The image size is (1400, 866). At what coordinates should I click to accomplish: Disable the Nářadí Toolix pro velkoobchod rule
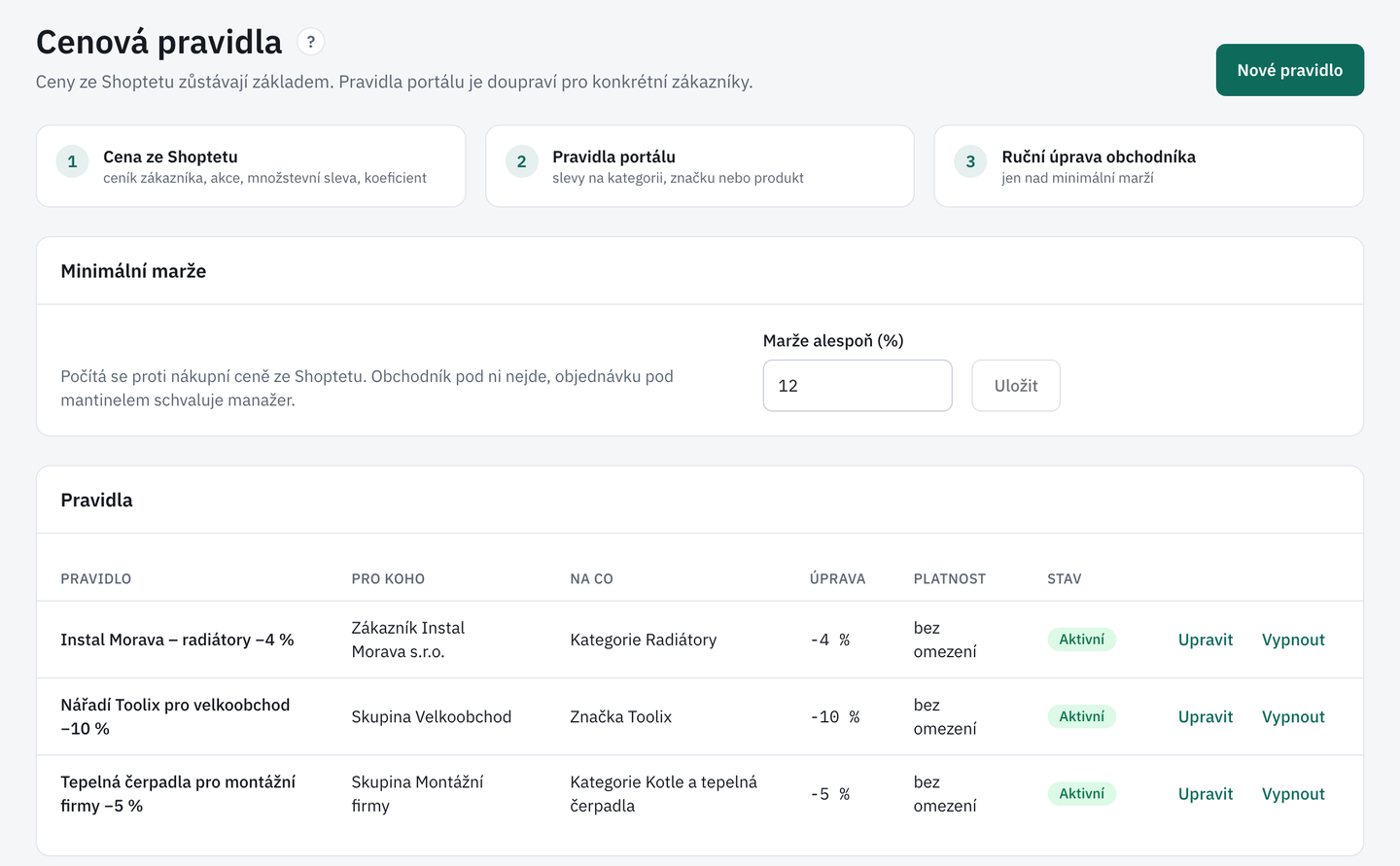pos(1293,716)
